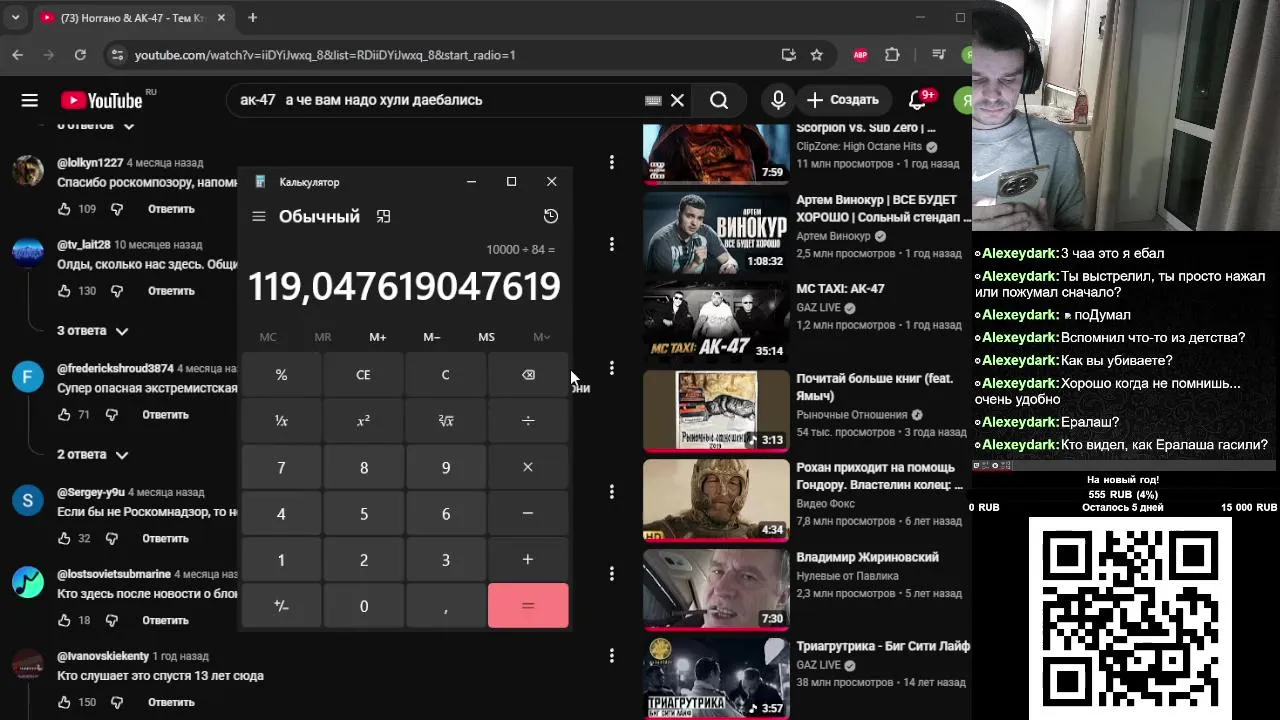The width and height of the screenshot is (1280, 720).
Task: Reload the browser page
Action: pyautogui.click(x=80, y=55)
